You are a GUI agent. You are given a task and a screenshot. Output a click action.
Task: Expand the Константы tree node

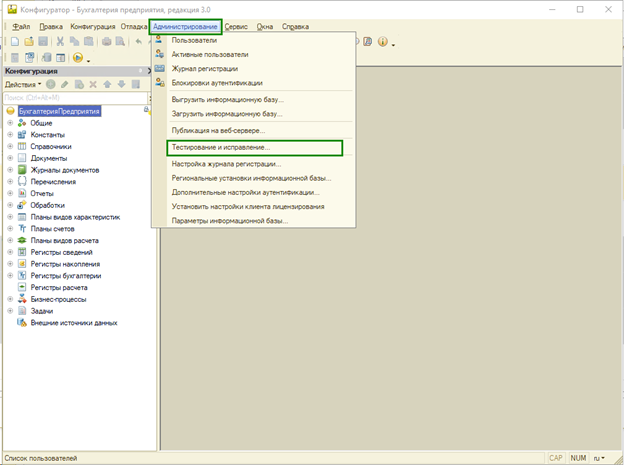pos(10,135)
